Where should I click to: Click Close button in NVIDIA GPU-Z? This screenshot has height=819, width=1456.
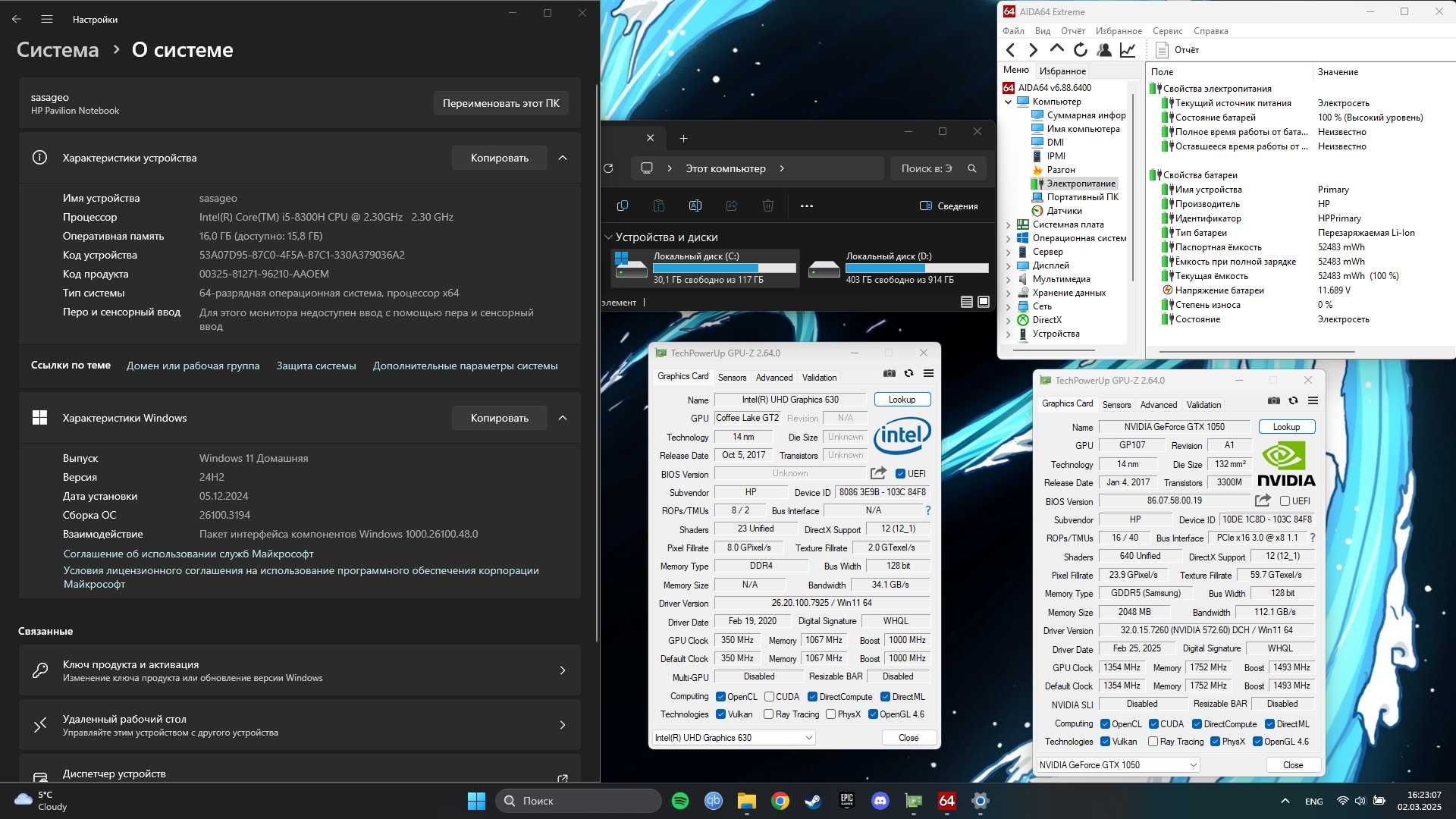[1293, 765]
